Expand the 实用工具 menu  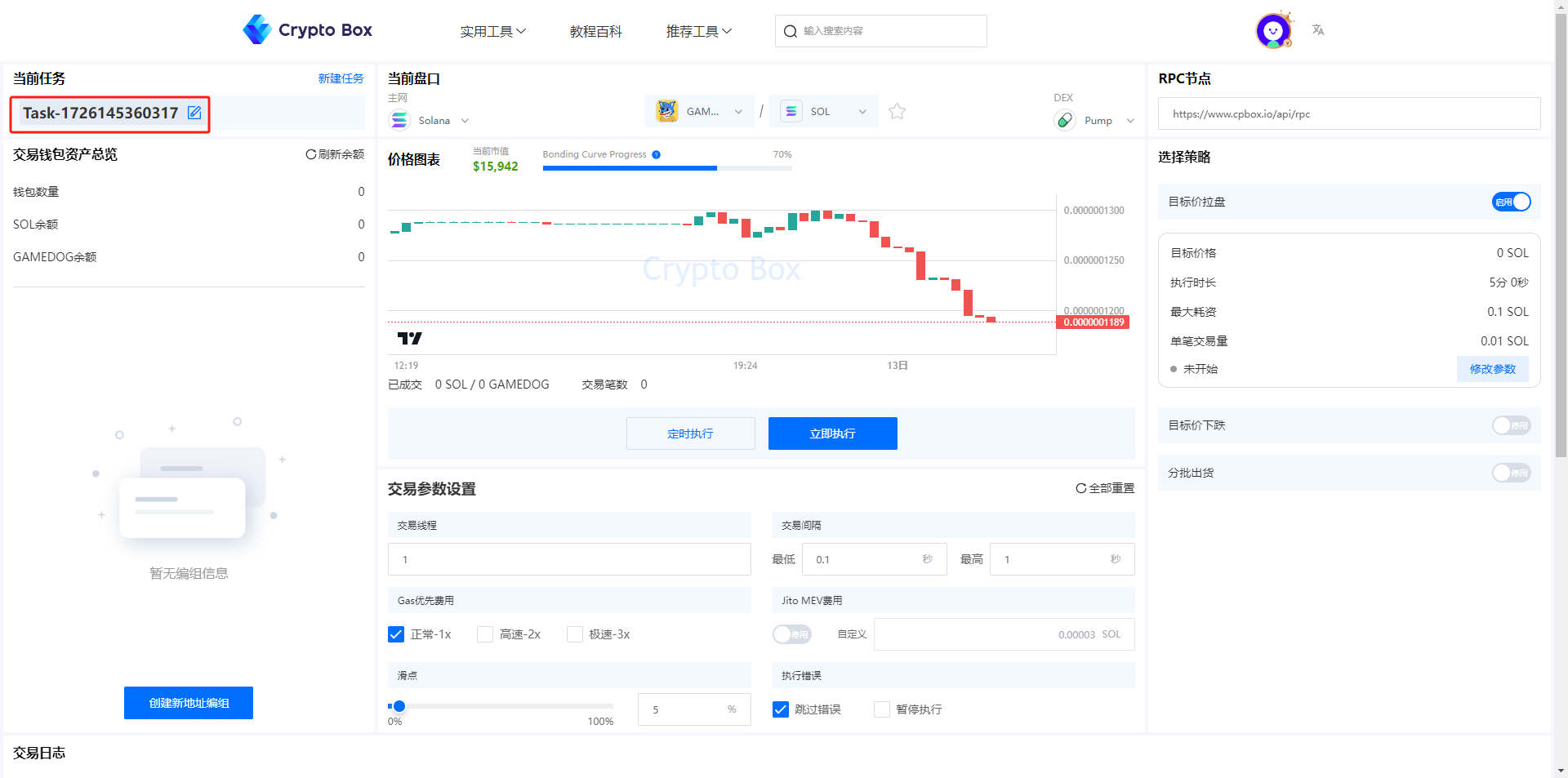tap(492, 31)
